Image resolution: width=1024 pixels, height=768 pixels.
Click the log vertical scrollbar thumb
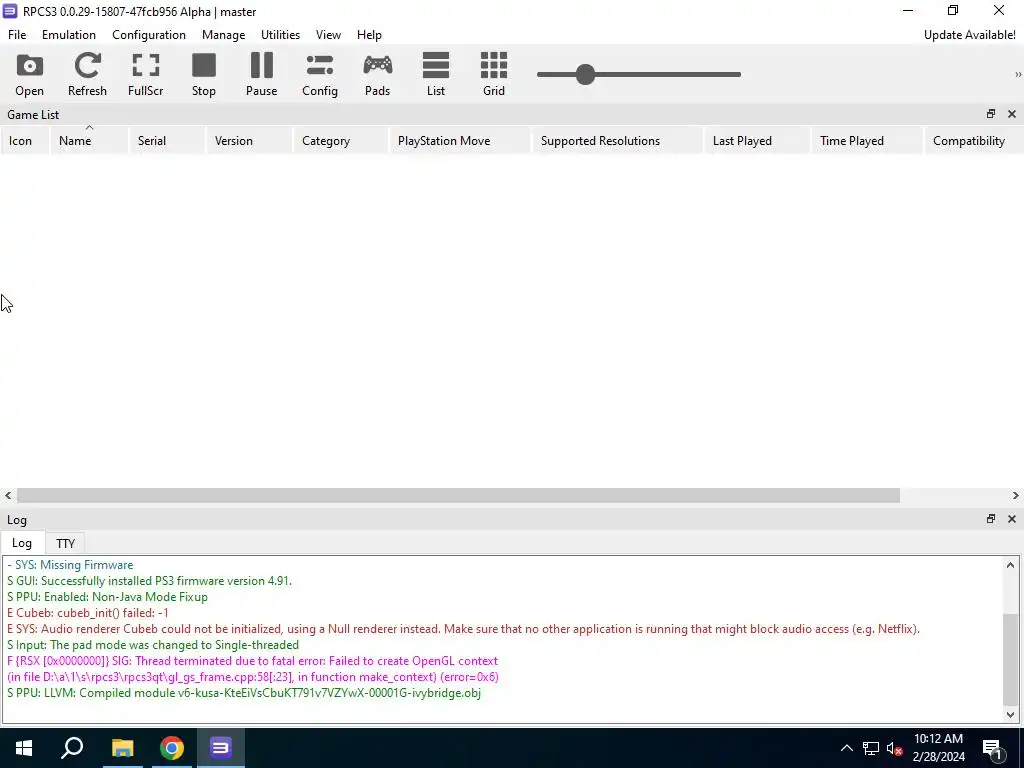click(x=1010, y=660)
